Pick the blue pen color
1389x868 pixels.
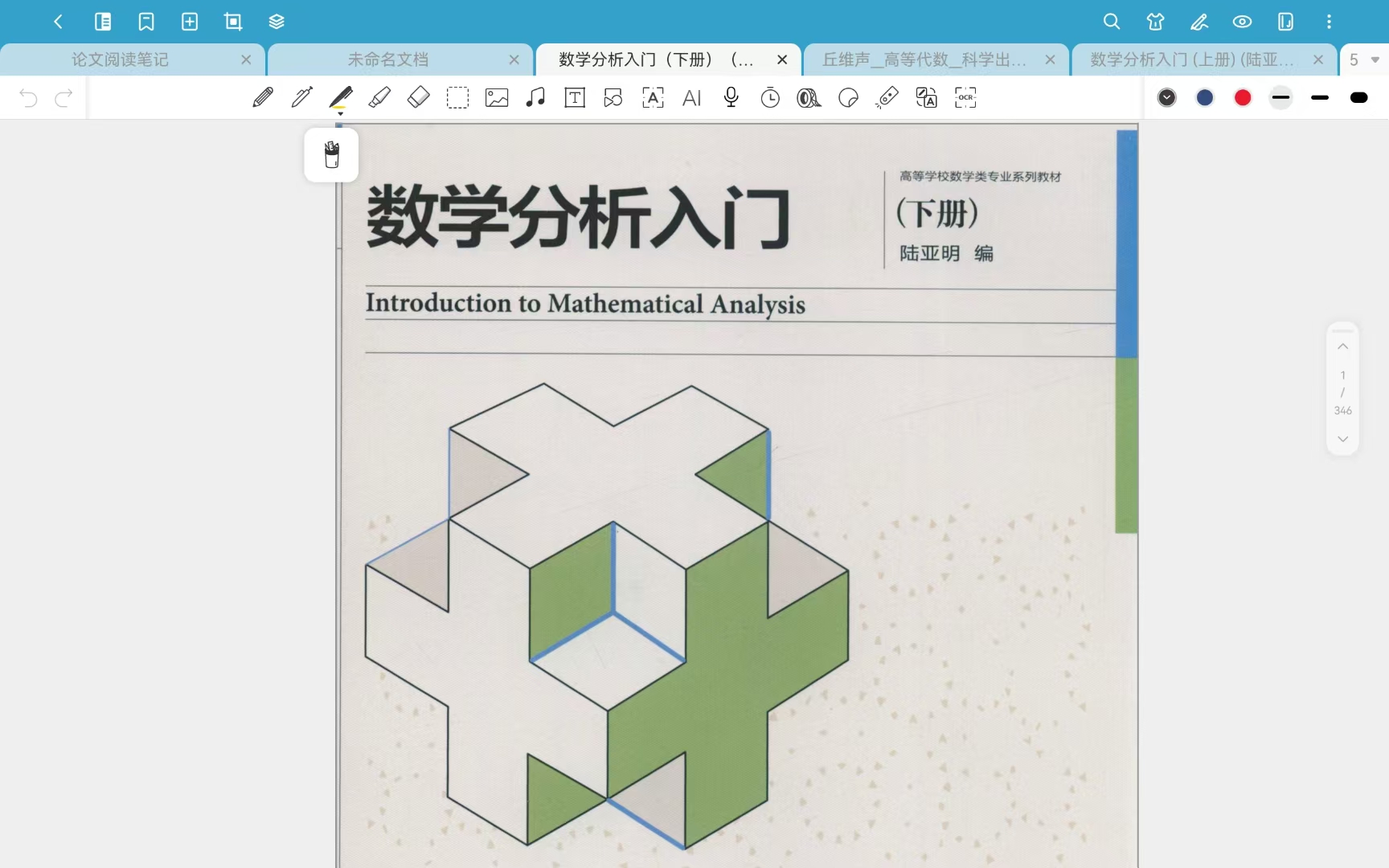coord(1204,97)
